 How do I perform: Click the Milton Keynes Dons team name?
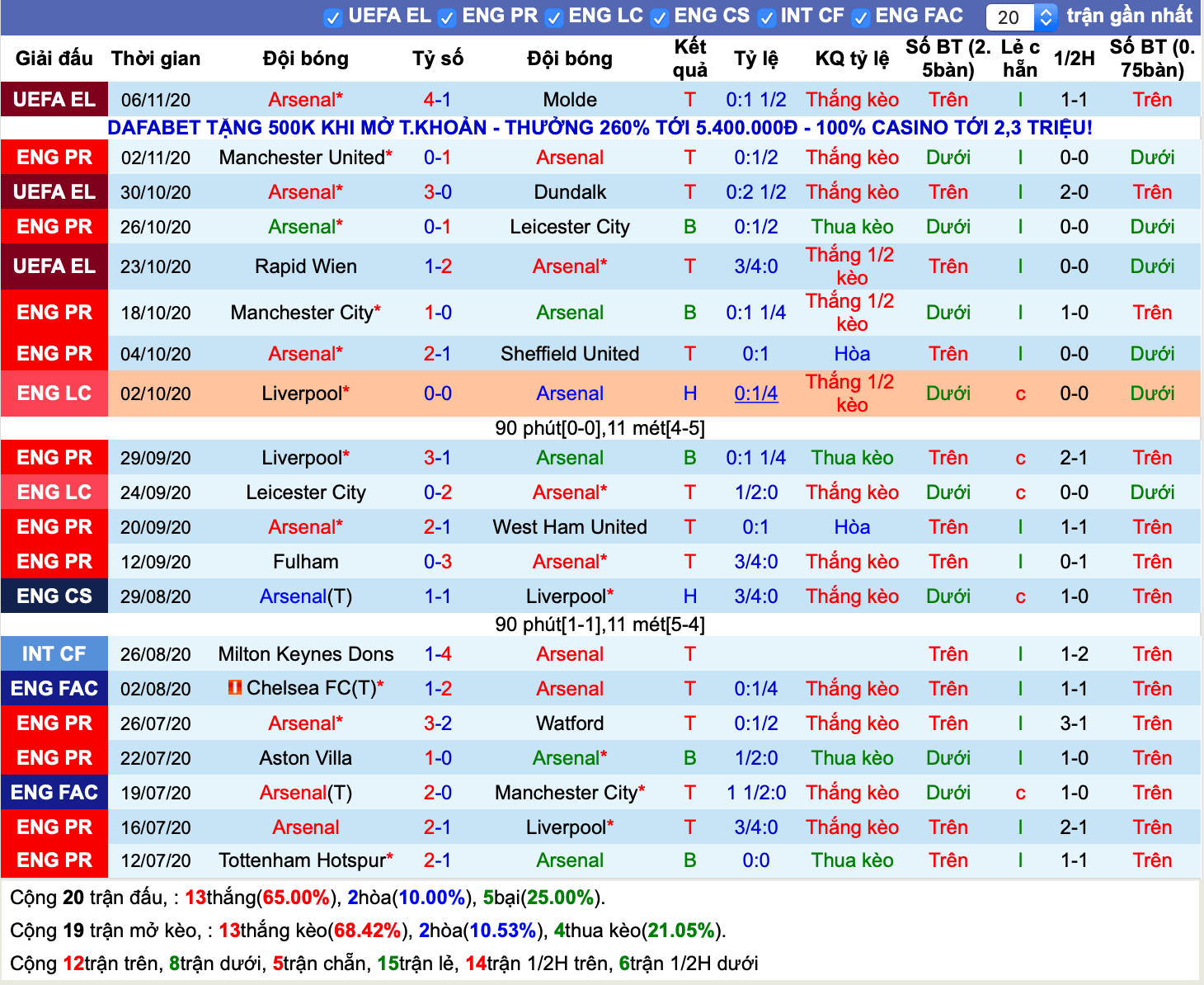[x=306, y=654]
